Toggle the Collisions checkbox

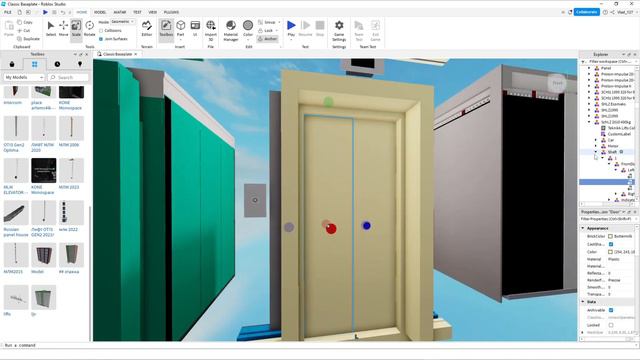click(x=101, y=31)
